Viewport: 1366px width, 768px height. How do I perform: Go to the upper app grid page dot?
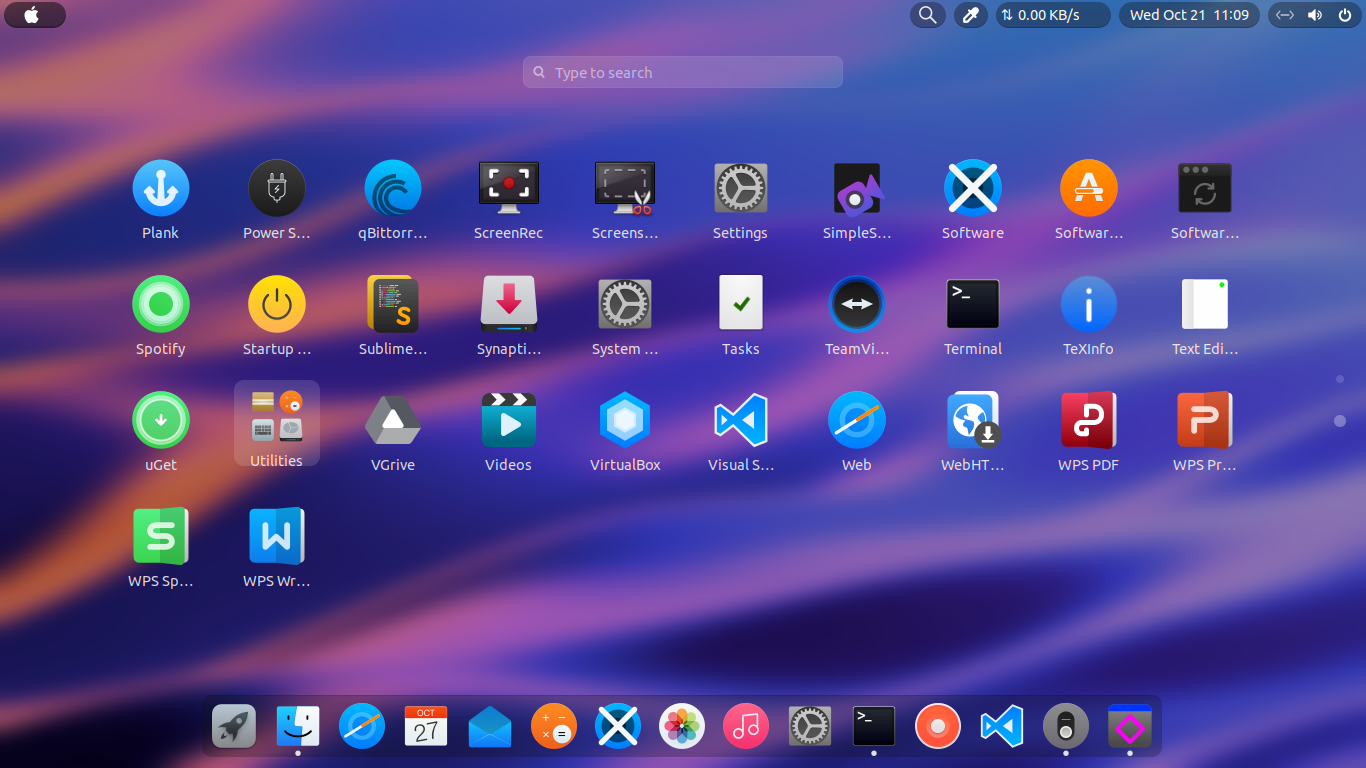click(x=1340, y=379)
